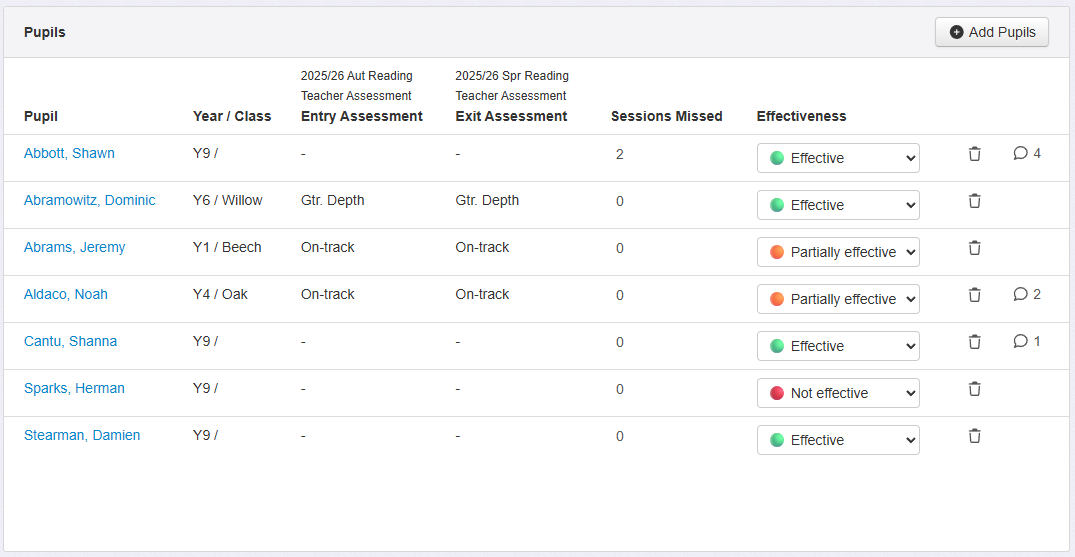This screenshot has width=1075, height=557.
Task: Click Entry Assessment column header
Action: point(362,117)
